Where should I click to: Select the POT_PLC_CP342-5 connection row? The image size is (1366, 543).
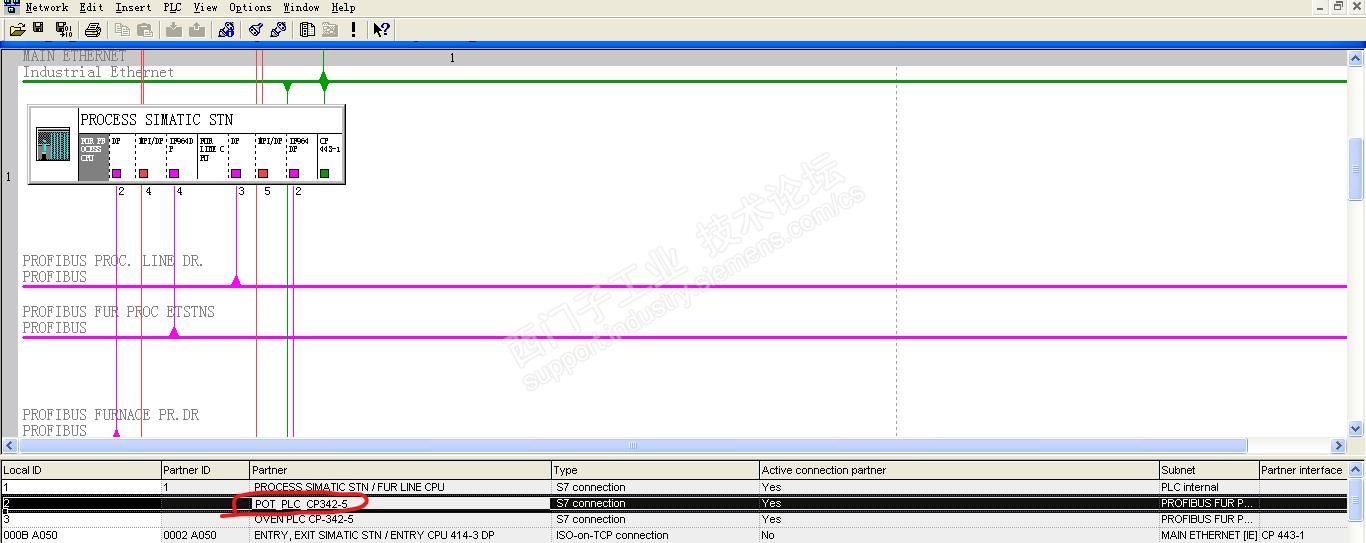coord(674,503)
